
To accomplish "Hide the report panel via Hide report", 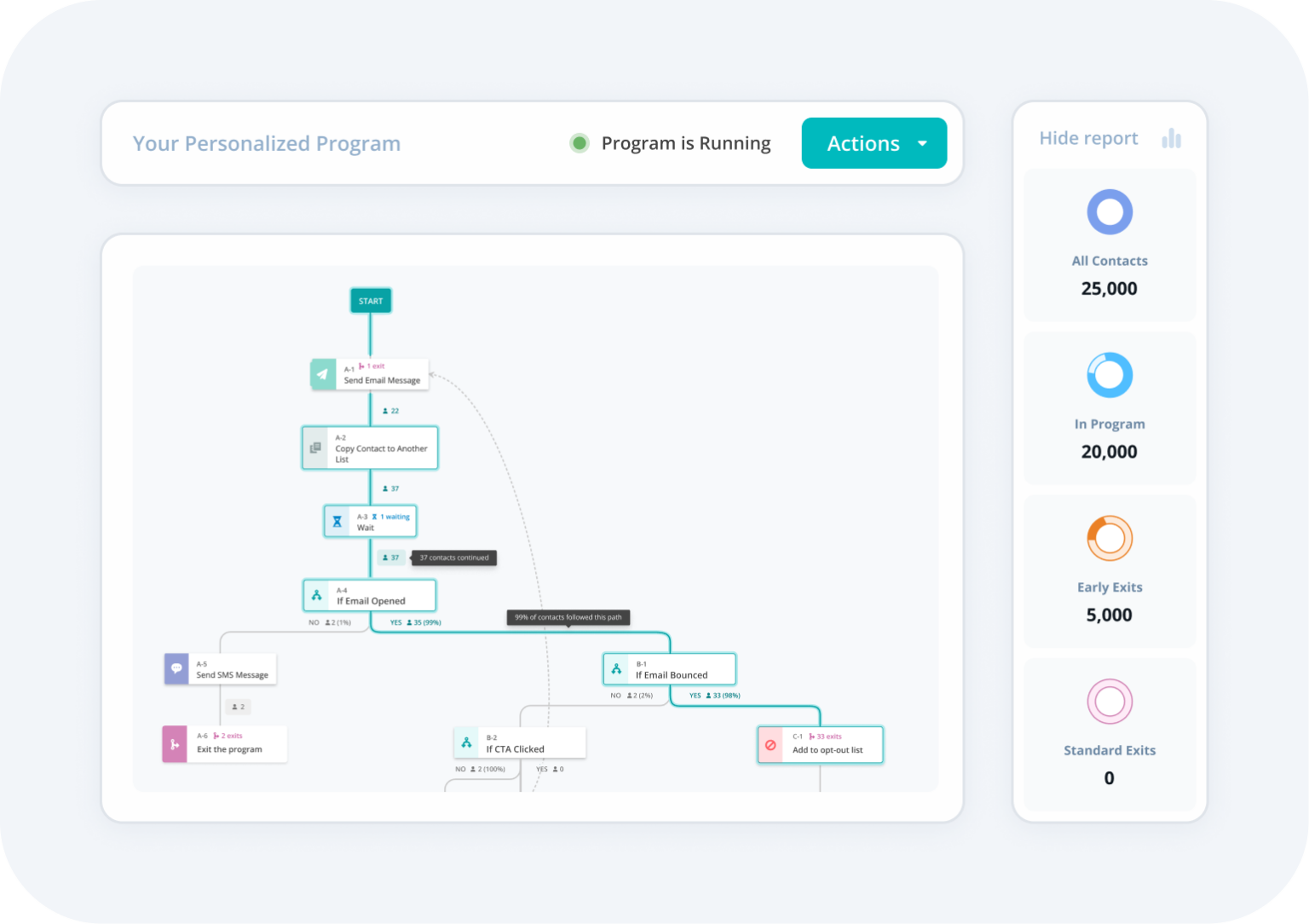I will point(1088,138).
